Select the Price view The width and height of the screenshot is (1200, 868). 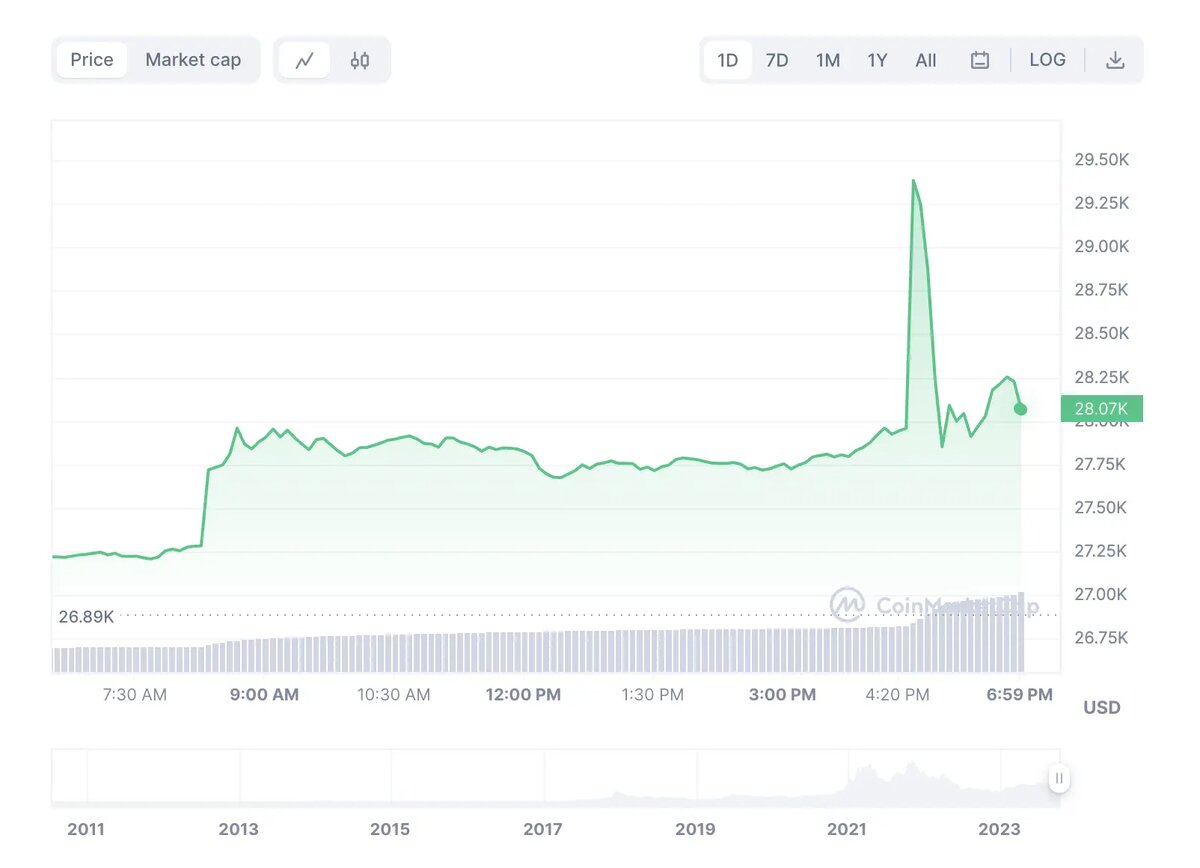(x=92, y=60)
